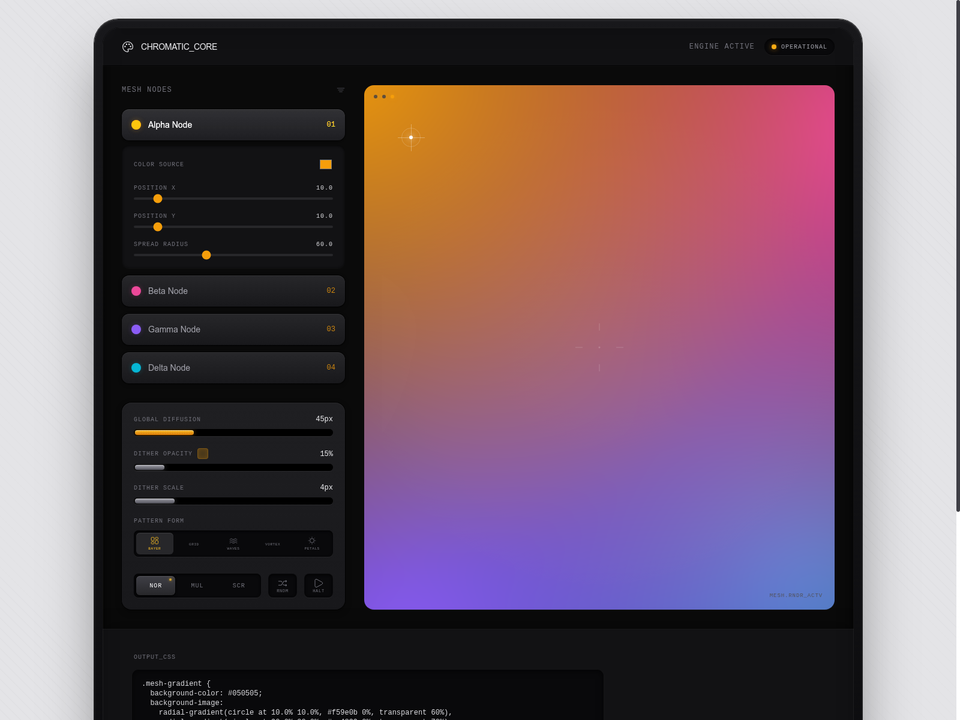Switch blend mode to MUL
Viewport: 960px width, 720px height.
[197, 585]
